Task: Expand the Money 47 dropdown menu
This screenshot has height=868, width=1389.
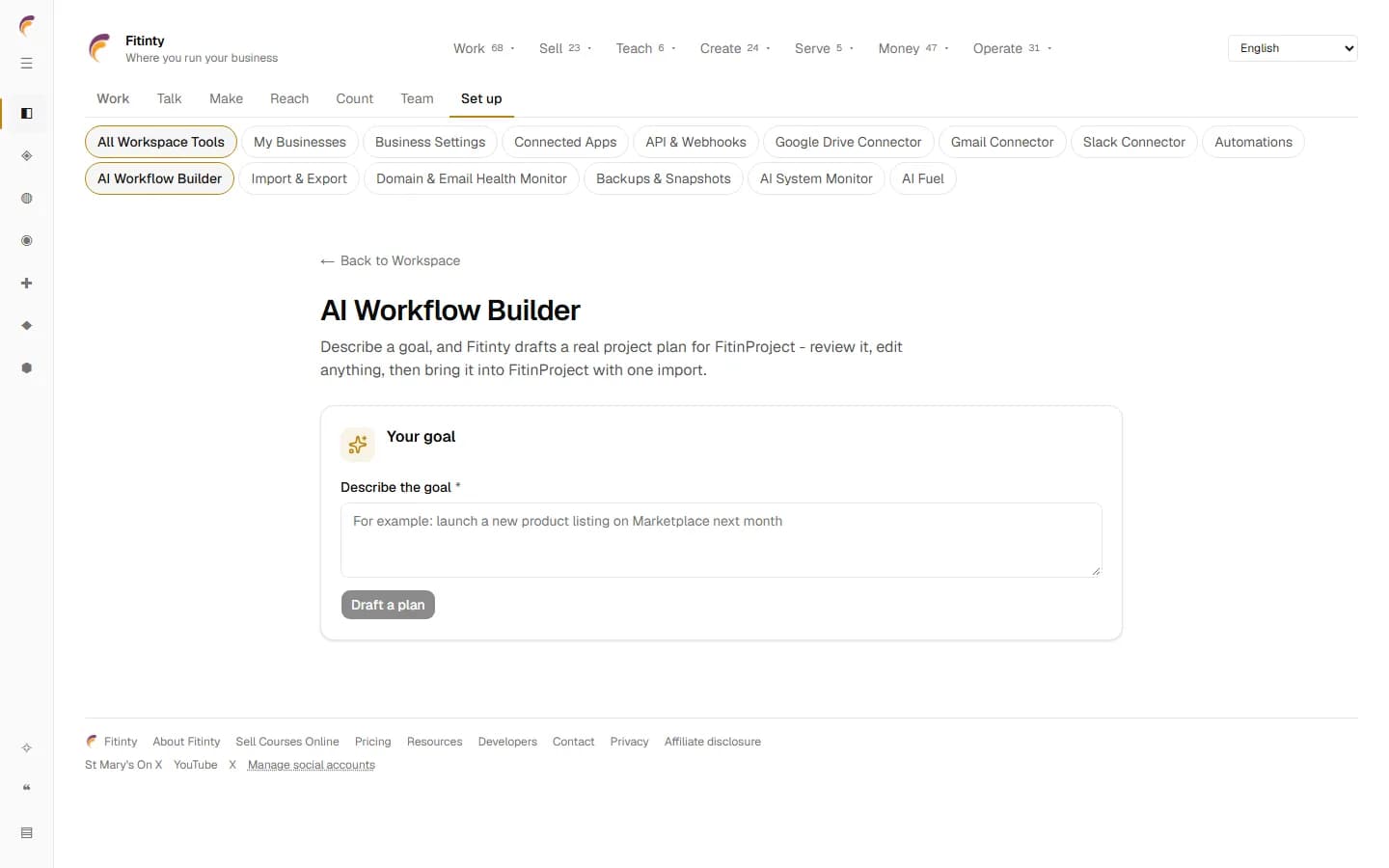Action: point(913,48)
